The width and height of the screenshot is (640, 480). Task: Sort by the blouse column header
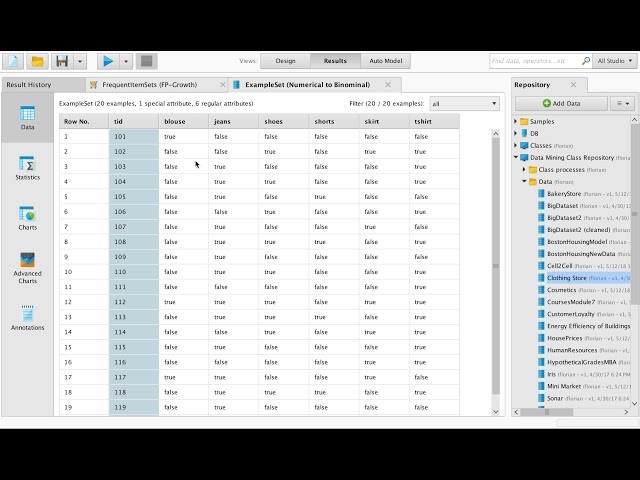(x=184, y=121)
